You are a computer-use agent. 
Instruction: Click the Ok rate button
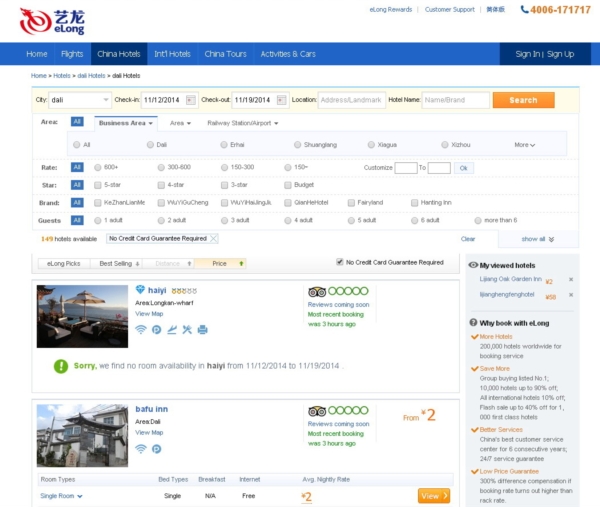(463, 168)
